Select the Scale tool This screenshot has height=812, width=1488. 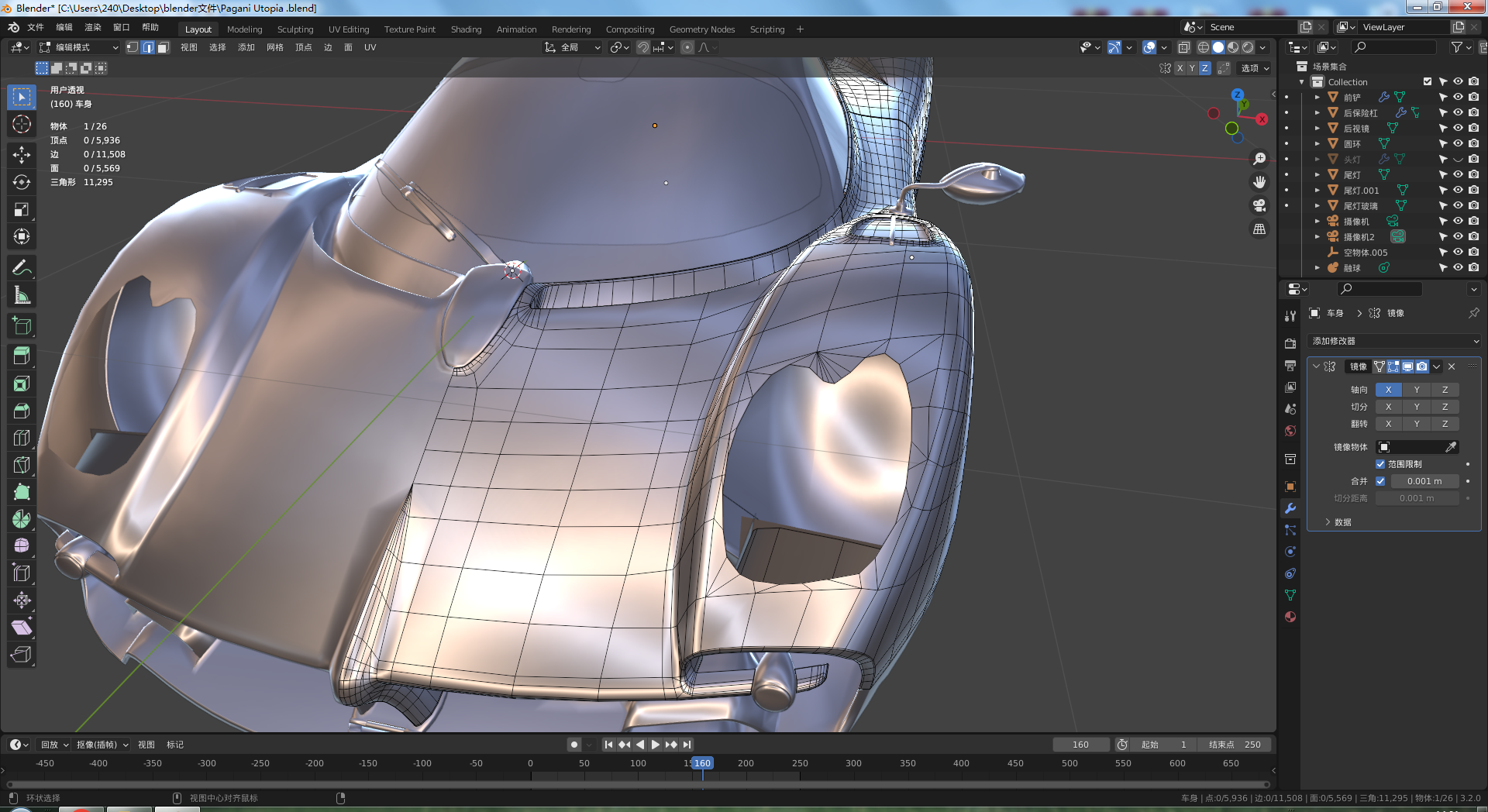[22, 209]
